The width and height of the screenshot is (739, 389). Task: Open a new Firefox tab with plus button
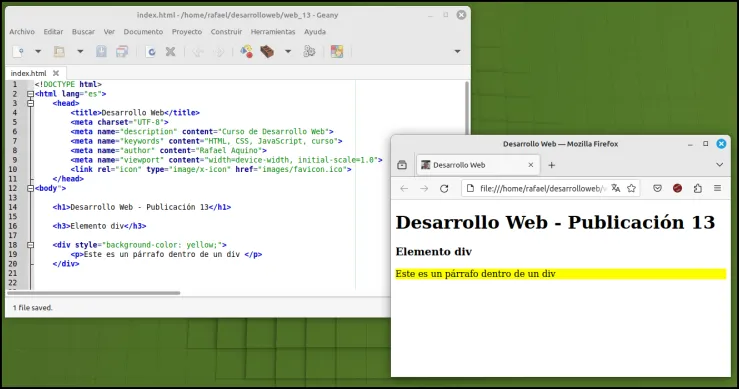click(x=551, y=165)
